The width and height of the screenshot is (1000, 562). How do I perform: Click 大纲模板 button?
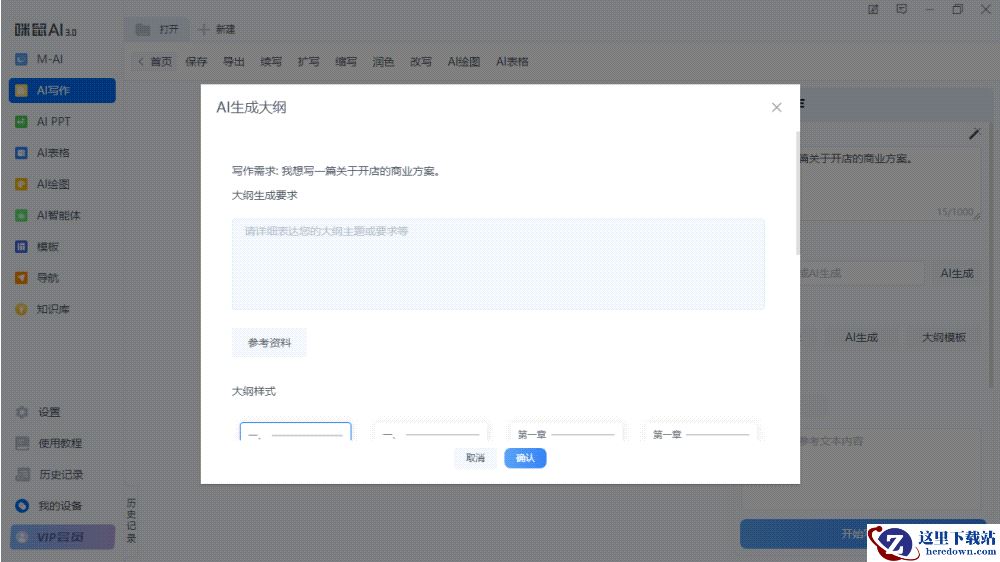coord(944,337)
